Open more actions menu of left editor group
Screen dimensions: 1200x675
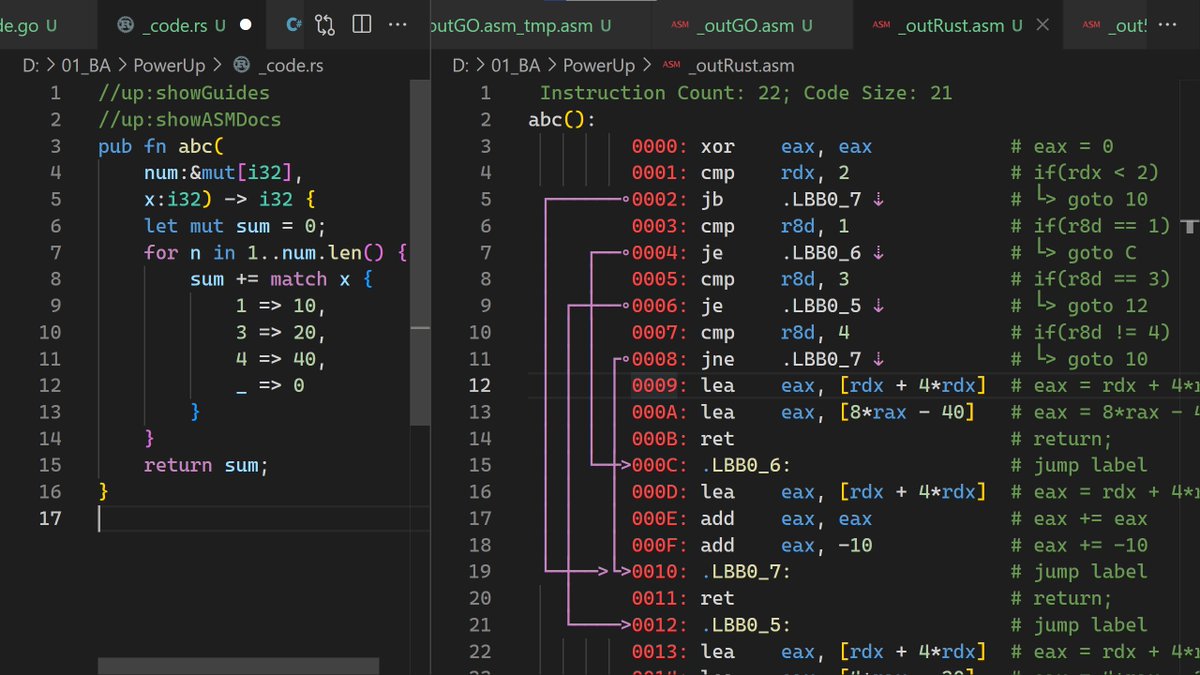tap(398, 24)
